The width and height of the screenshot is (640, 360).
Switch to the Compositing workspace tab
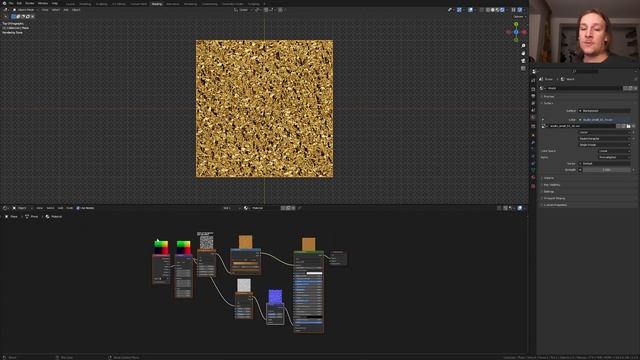pyautogui.click(x=210, y=4)
